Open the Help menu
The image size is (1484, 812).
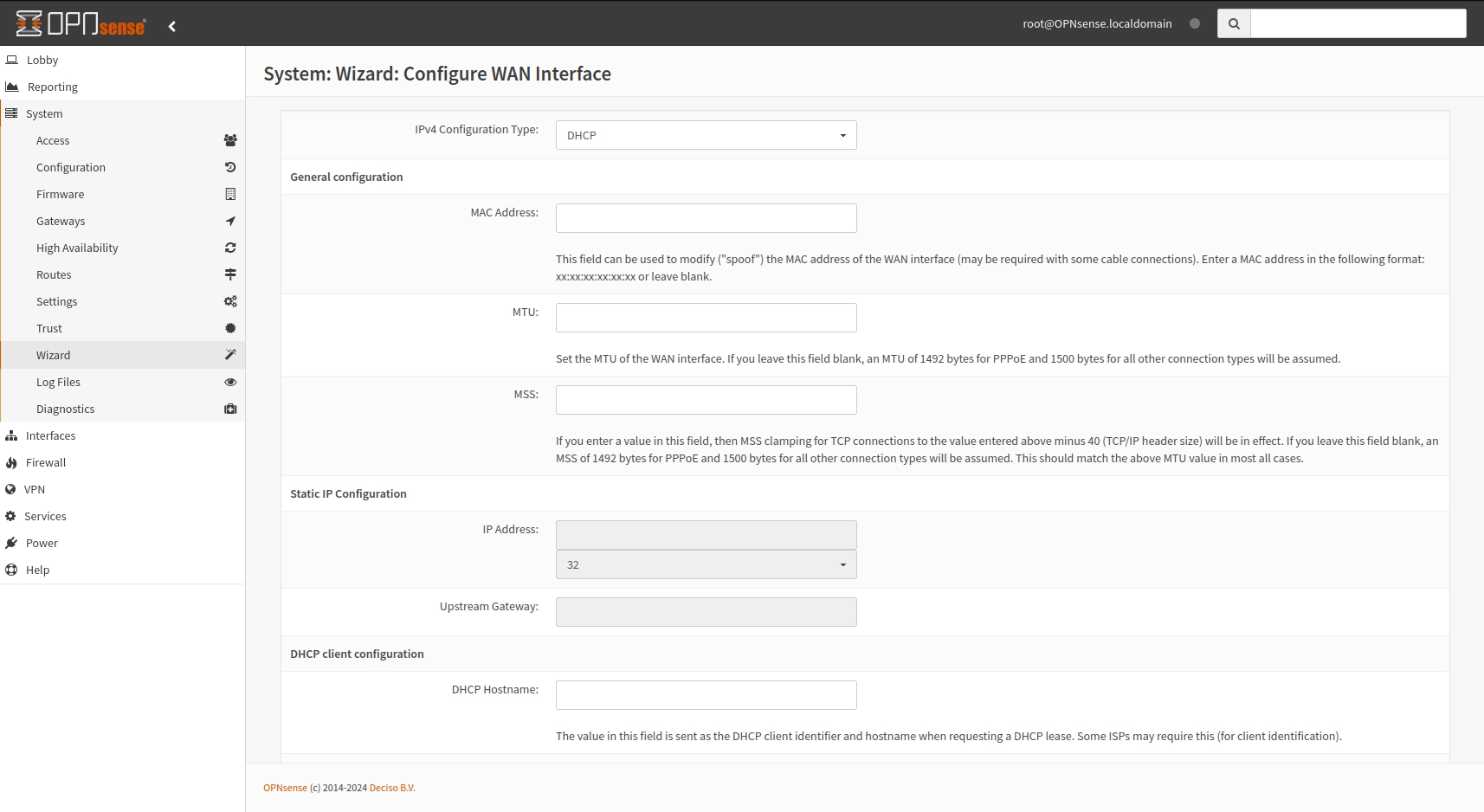pyautogui.click(x=122, y=570)
